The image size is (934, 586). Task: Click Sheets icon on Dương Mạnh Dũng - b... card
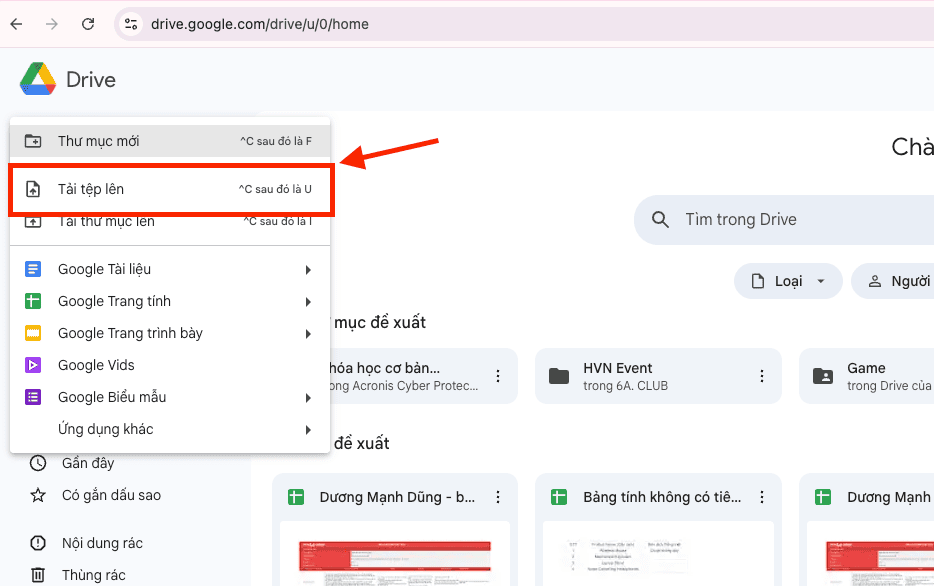(295, 497)
